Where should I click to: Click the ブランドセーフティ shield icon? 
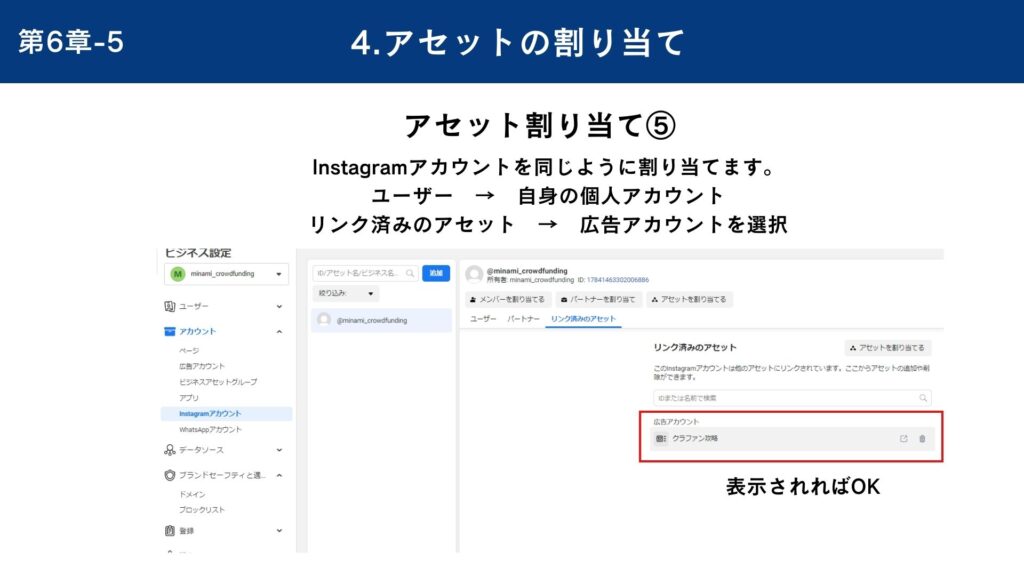tap(170, 475)
